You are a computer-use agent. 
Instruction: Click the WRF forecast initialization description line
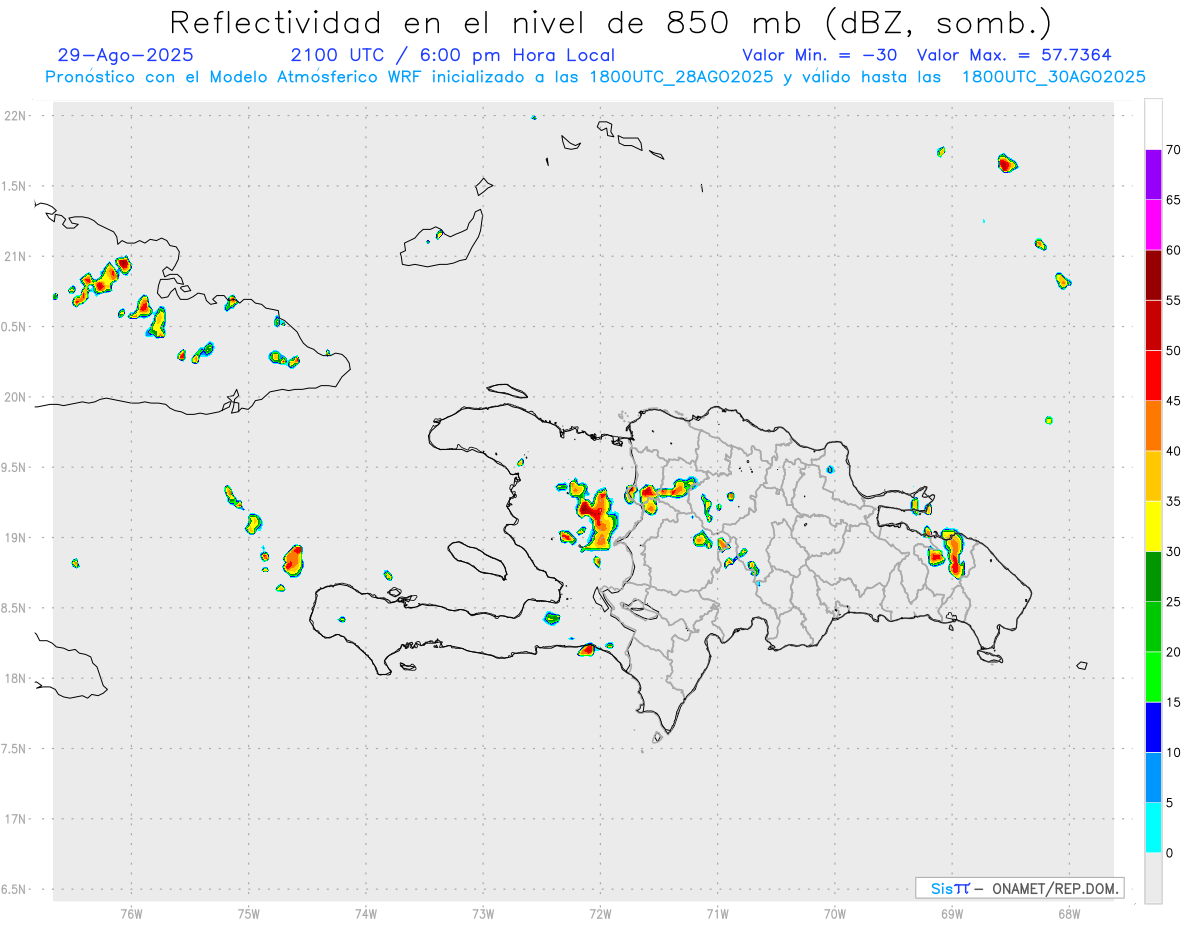click(x=595, y=77)
